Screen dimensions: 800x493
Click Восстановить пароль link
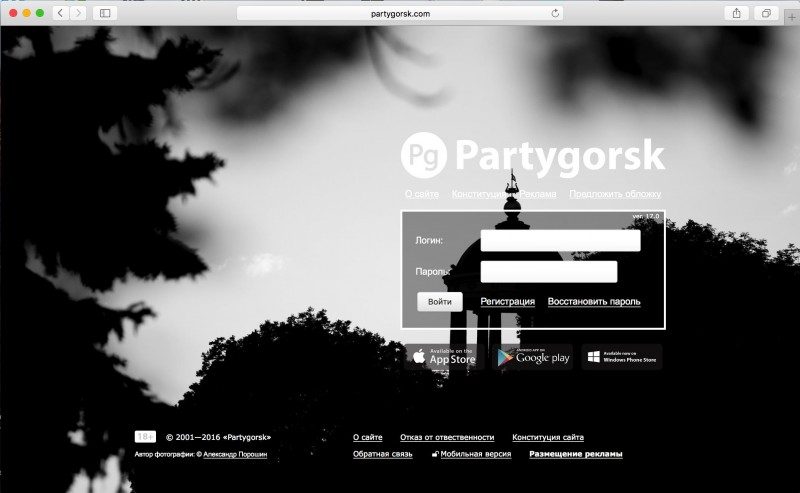click(594, 302)
